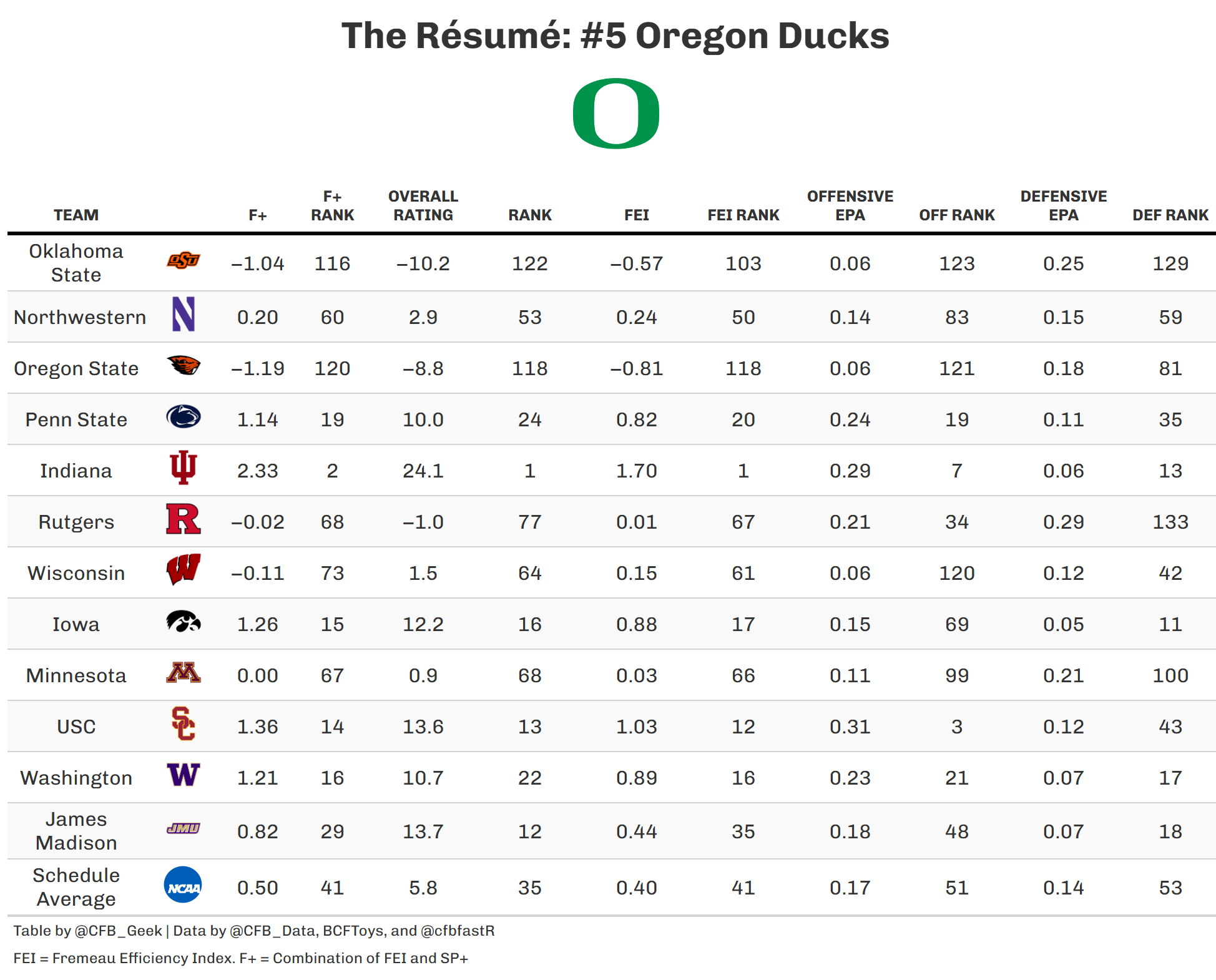Click the DEF RANK column header
Image resolution: width=1216 pixels, height=980 pixels.
click(x=1170, y=215)
